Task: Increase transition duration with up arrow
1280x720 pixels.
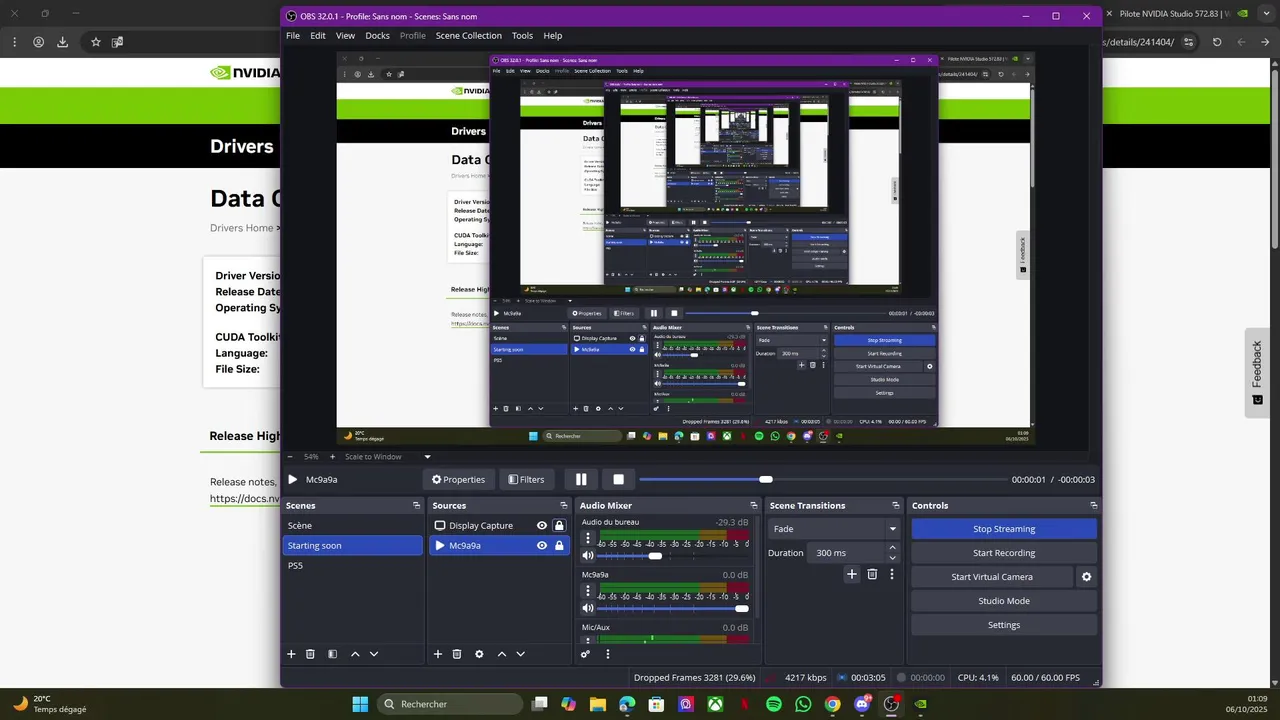Action: click(x=893, y=548)
